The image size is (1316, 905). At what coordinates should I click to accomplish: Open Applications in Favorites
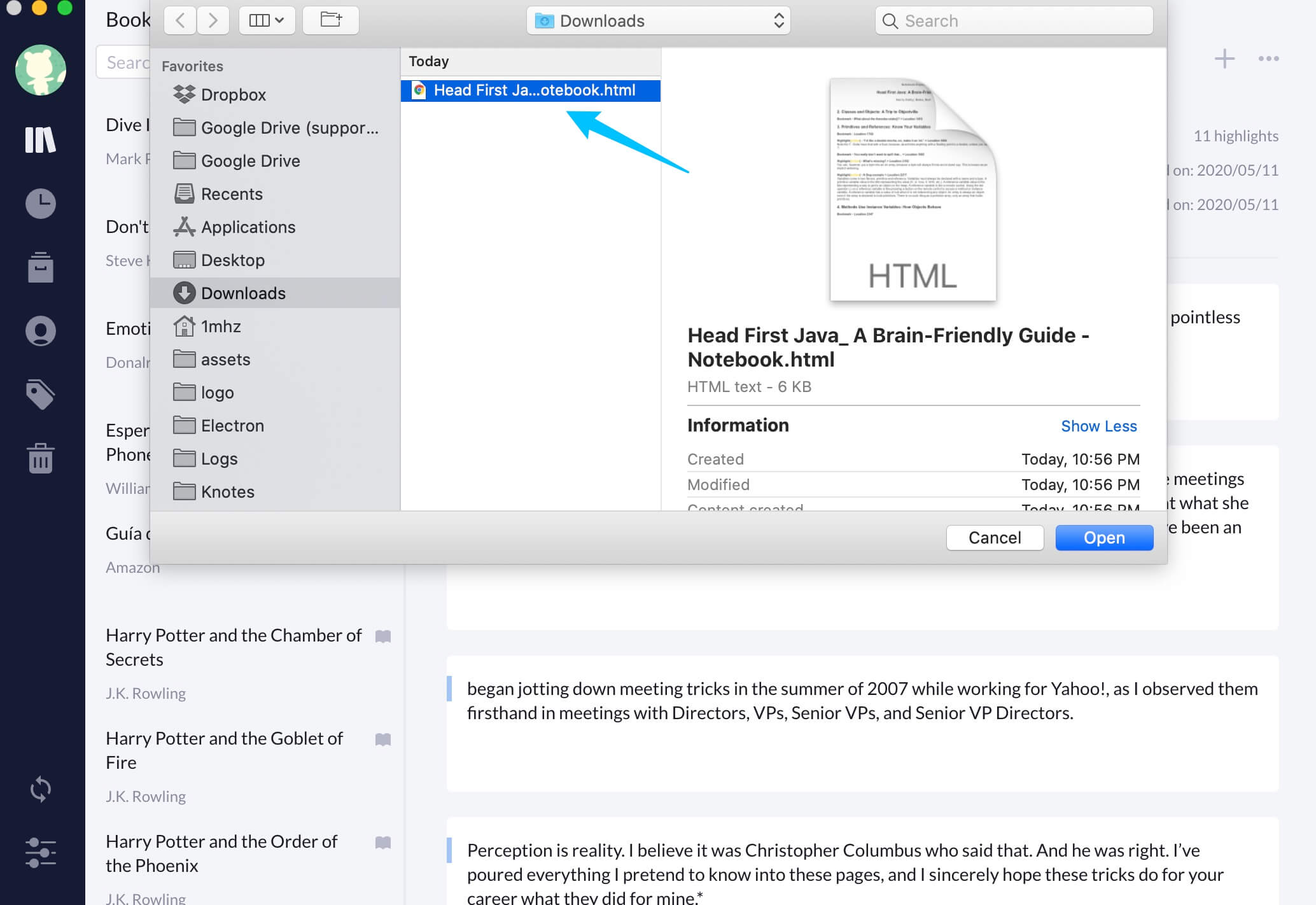pyautogui.click(x=275, y=227)
